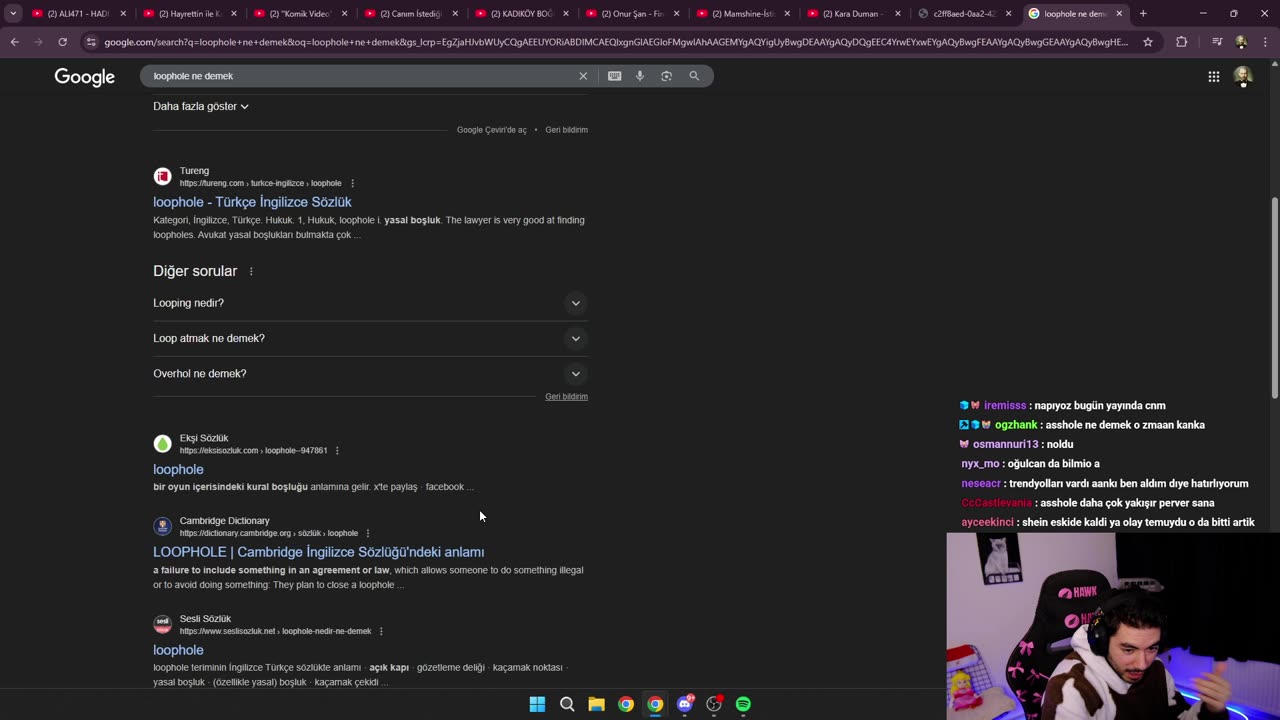Click Geri bildirim next to Google Çeviri

pyautogui.click(x=566, y=130)
